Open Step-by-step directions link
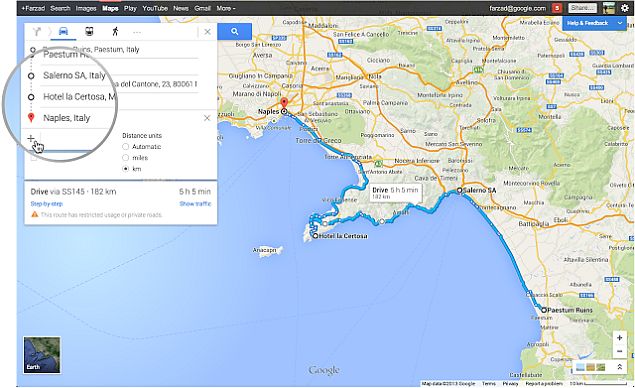 (47, 204)
